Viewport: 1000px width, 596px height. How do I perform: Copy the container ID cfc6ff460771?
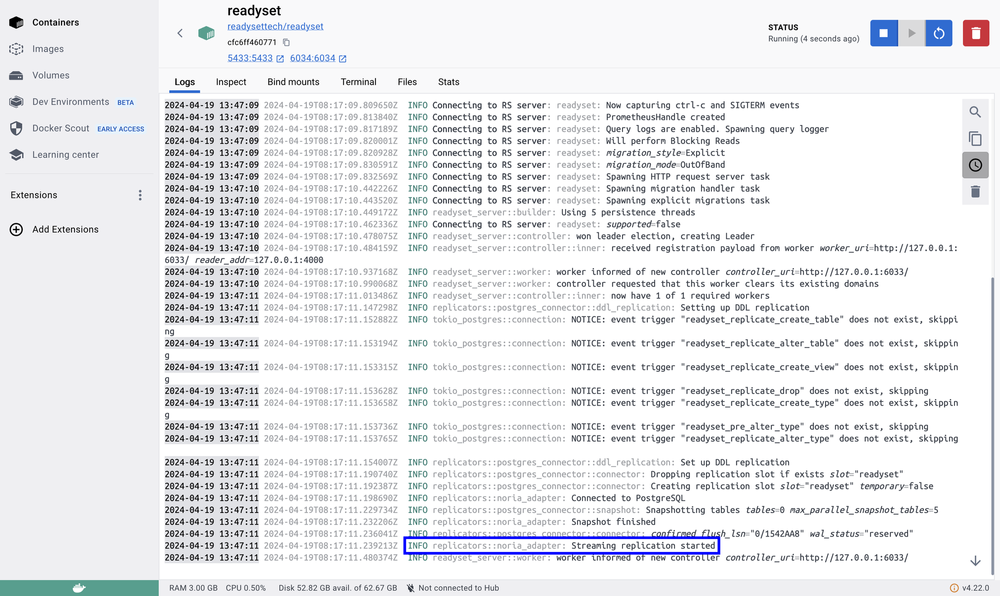[286, 43]
